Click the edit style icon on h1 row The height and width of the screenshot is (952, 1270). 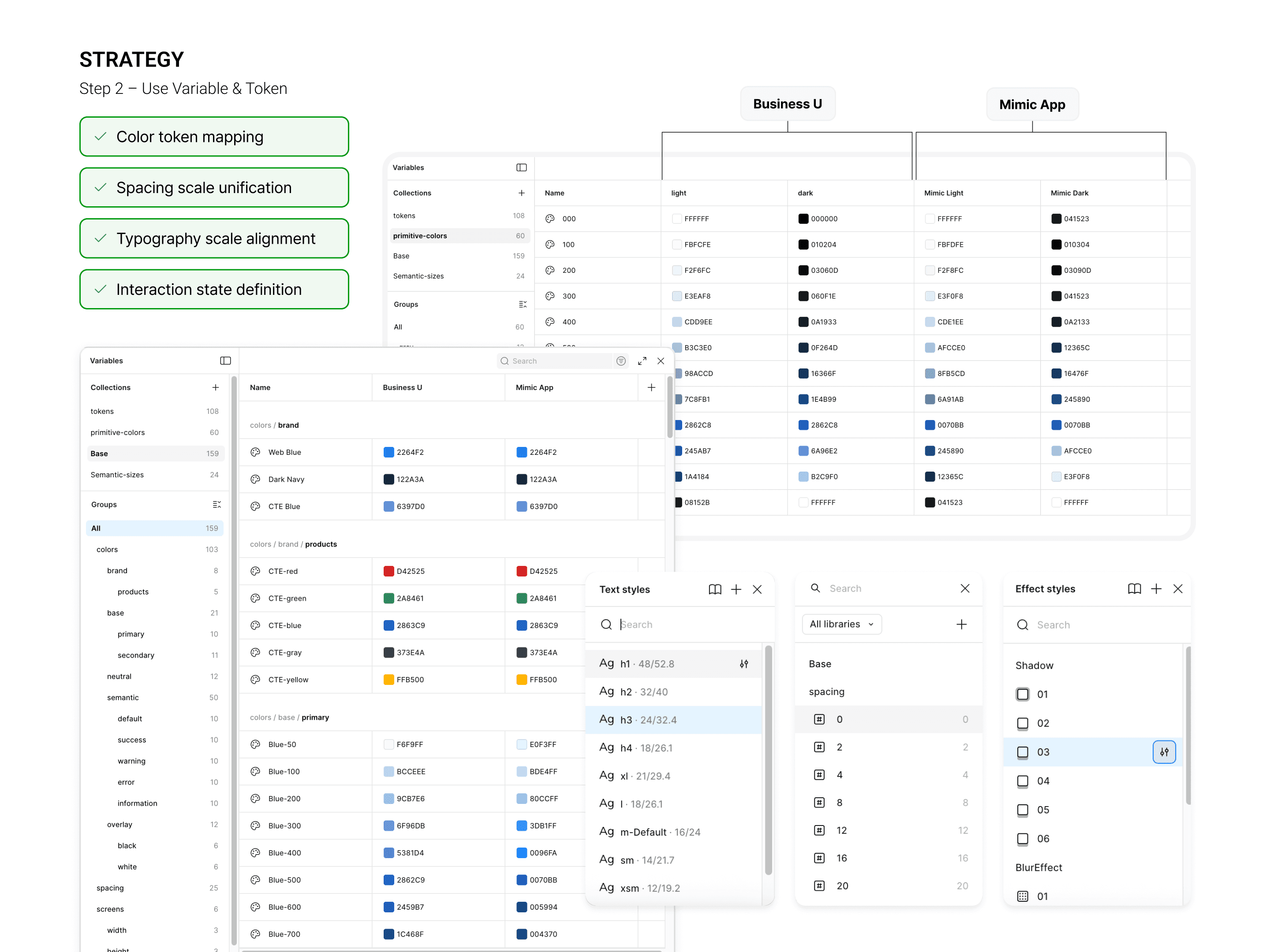point(744,663)
